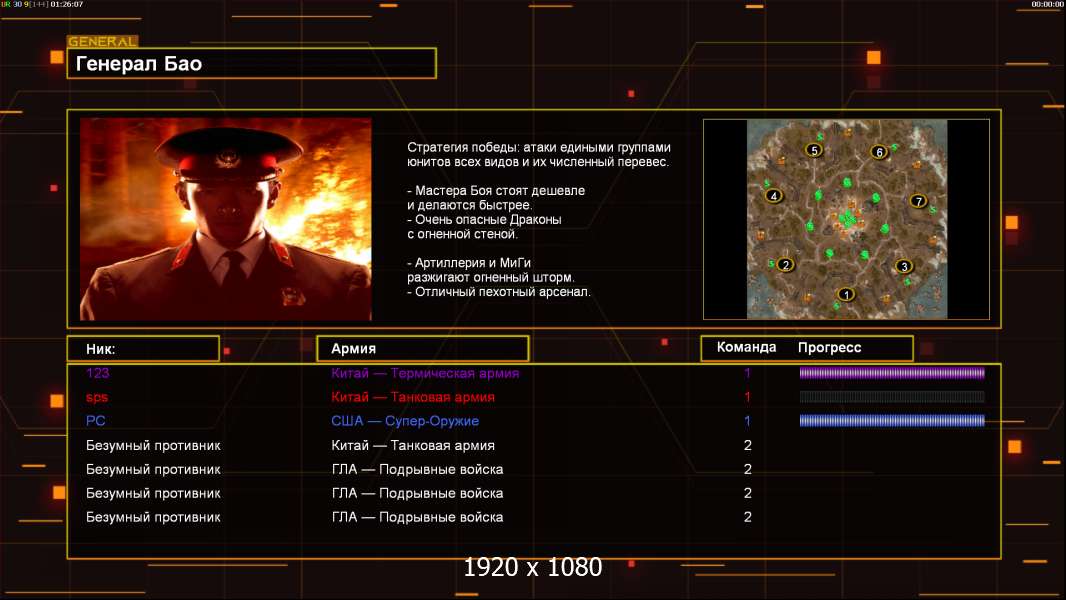
Task: Click the Ник: column header
Action: pyautogui.click(x=143, y=349)
